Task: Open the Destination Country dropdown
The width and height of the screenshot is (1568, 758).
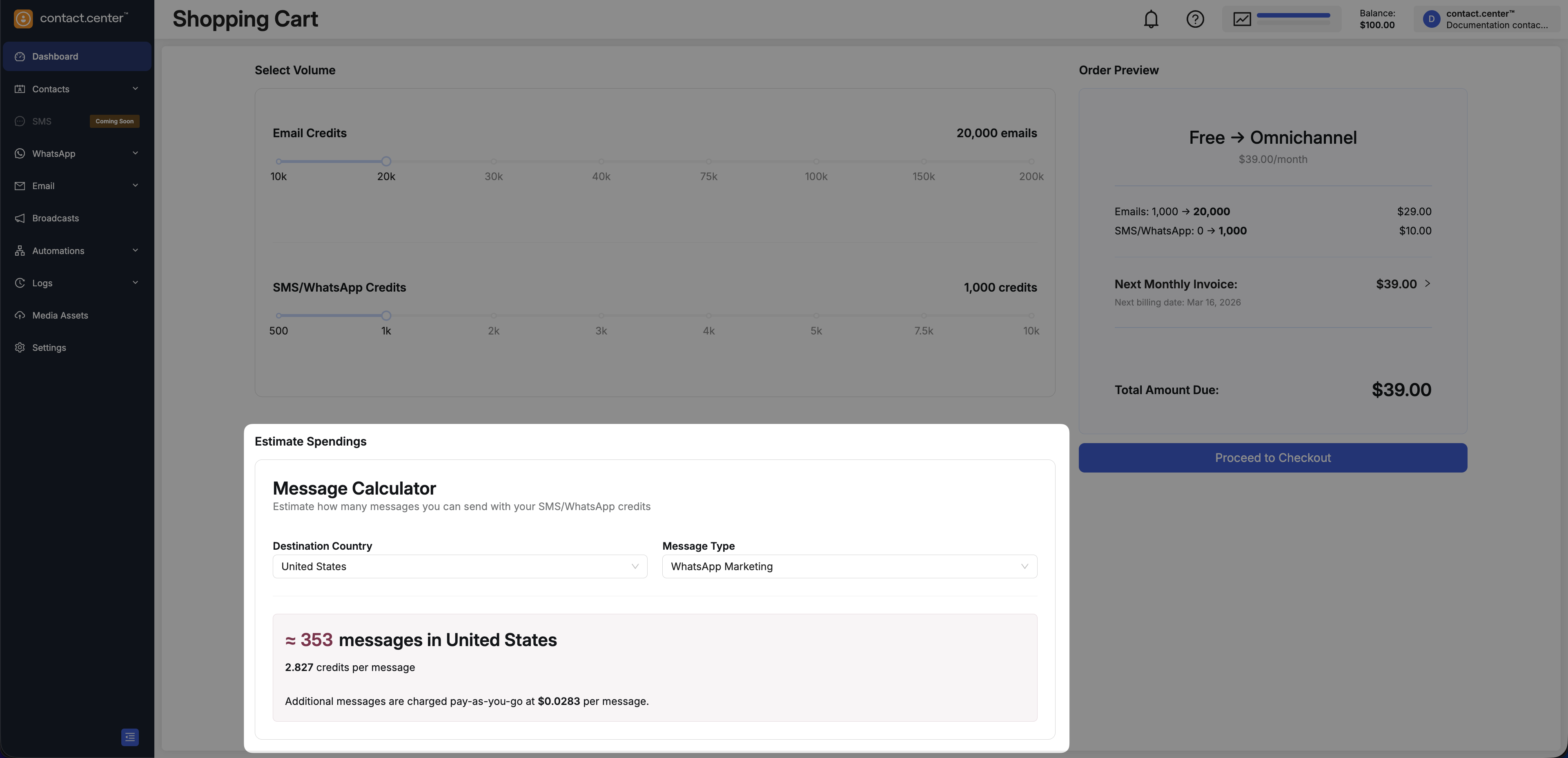Action: [x=459, y=566]
